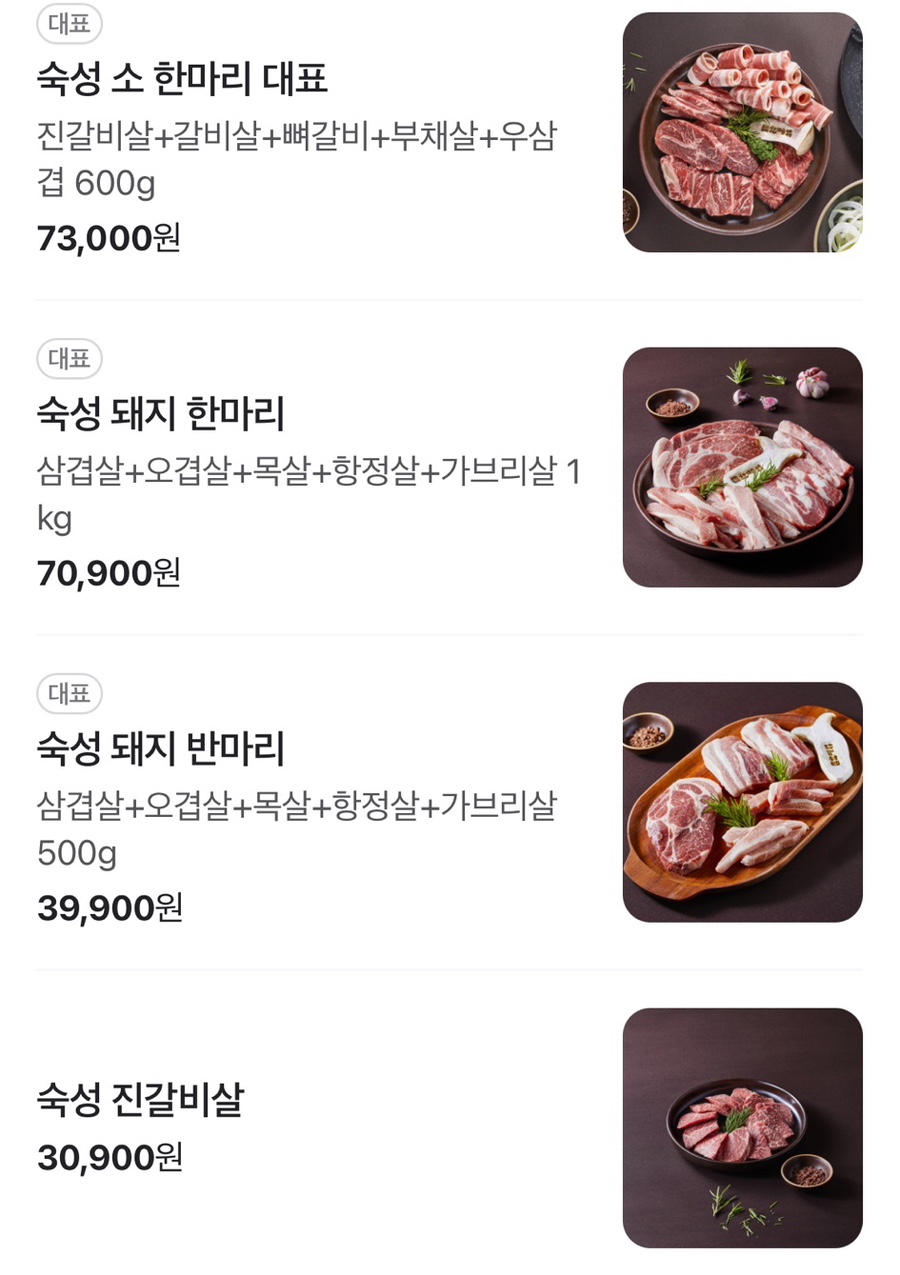Tap the 대표 badge above 숙성 돼지 반마리

coord(69,694)
